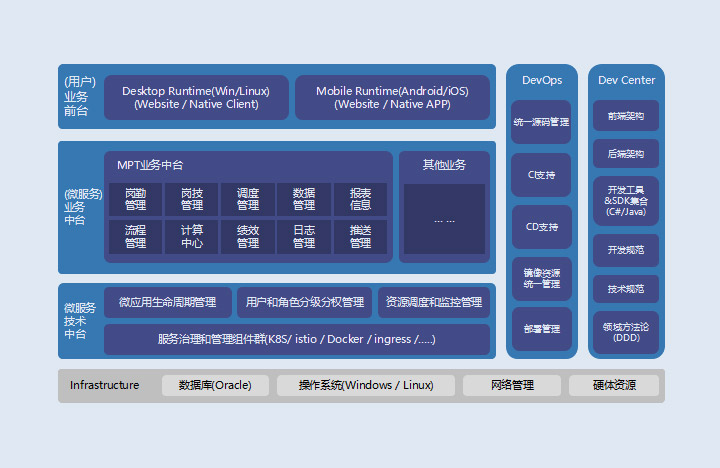Select the 计算中心 module tile
This screenshot has width=720, height=468.
click(x=191, y=237)
